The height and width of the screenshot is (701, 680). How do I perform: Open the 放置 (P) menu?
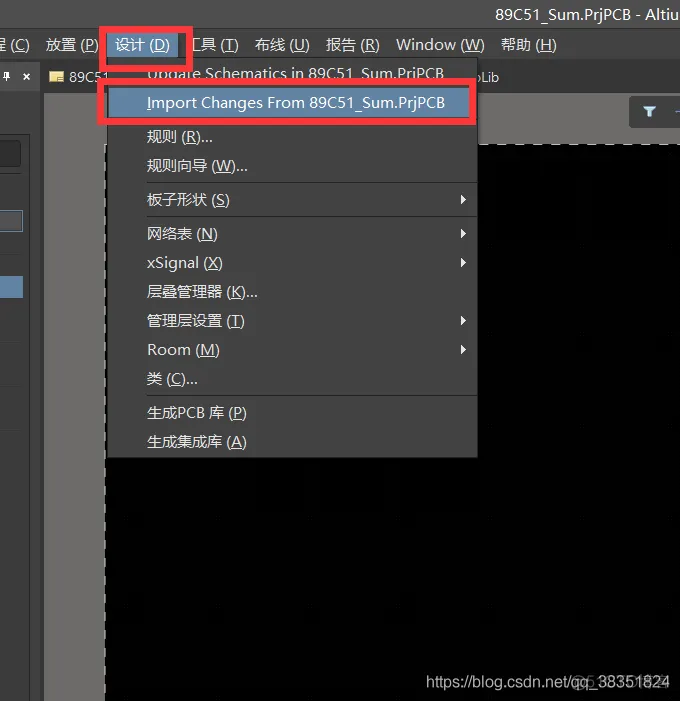pyautogui.click(x=72, y=45)
